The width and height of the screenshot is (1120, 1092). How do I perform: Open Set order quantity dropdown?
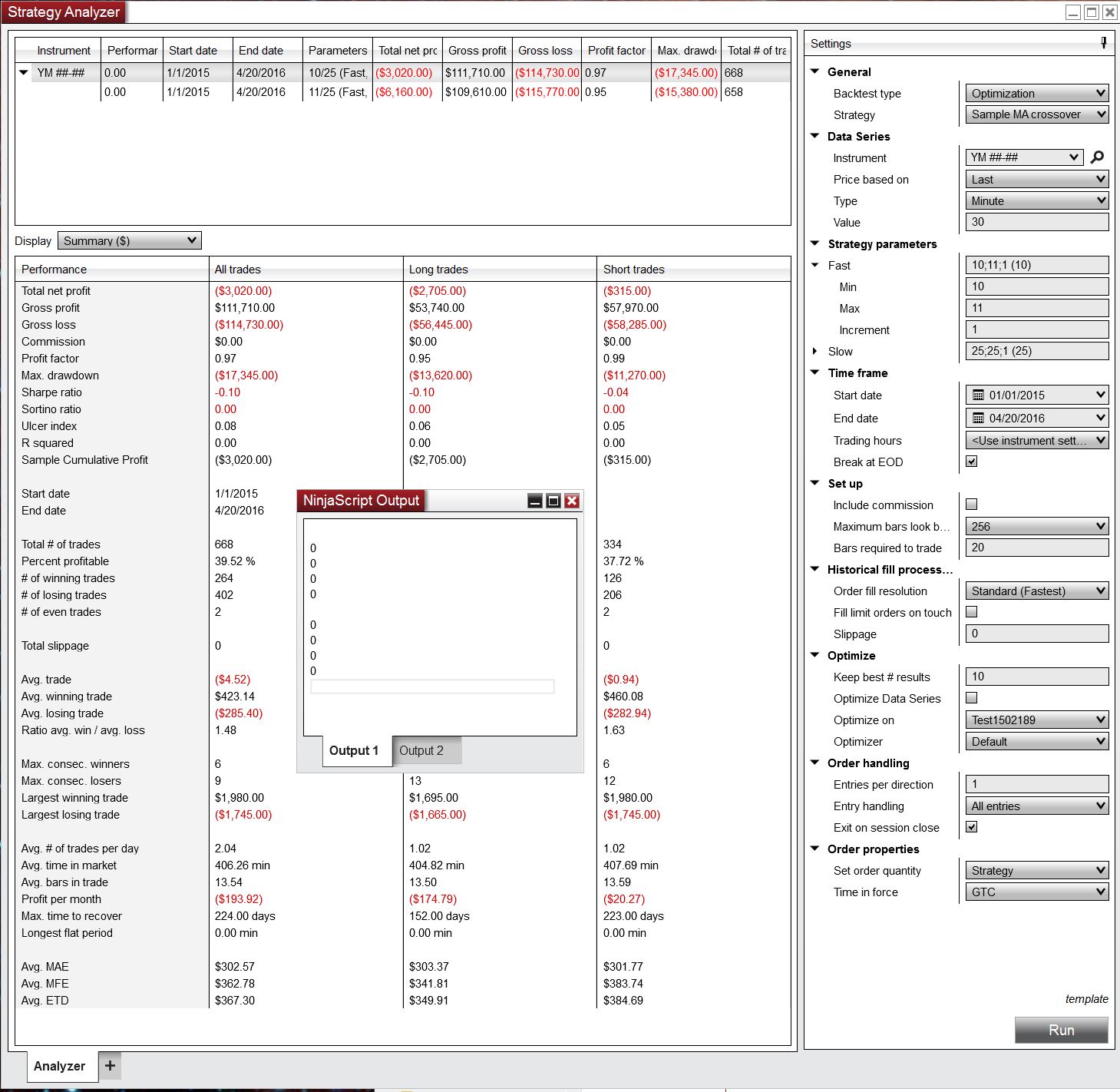tap(1037, 871)
